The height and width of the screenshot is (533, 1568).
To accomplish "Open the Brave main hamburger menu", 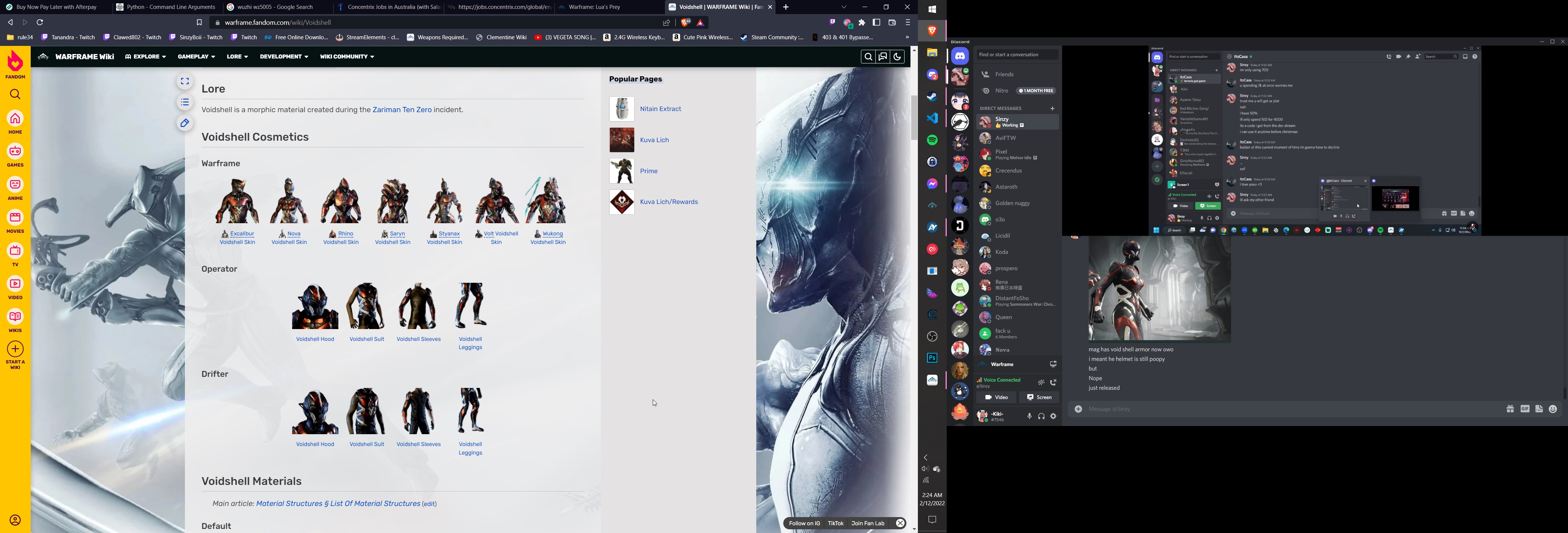I will tap(908, 23).
